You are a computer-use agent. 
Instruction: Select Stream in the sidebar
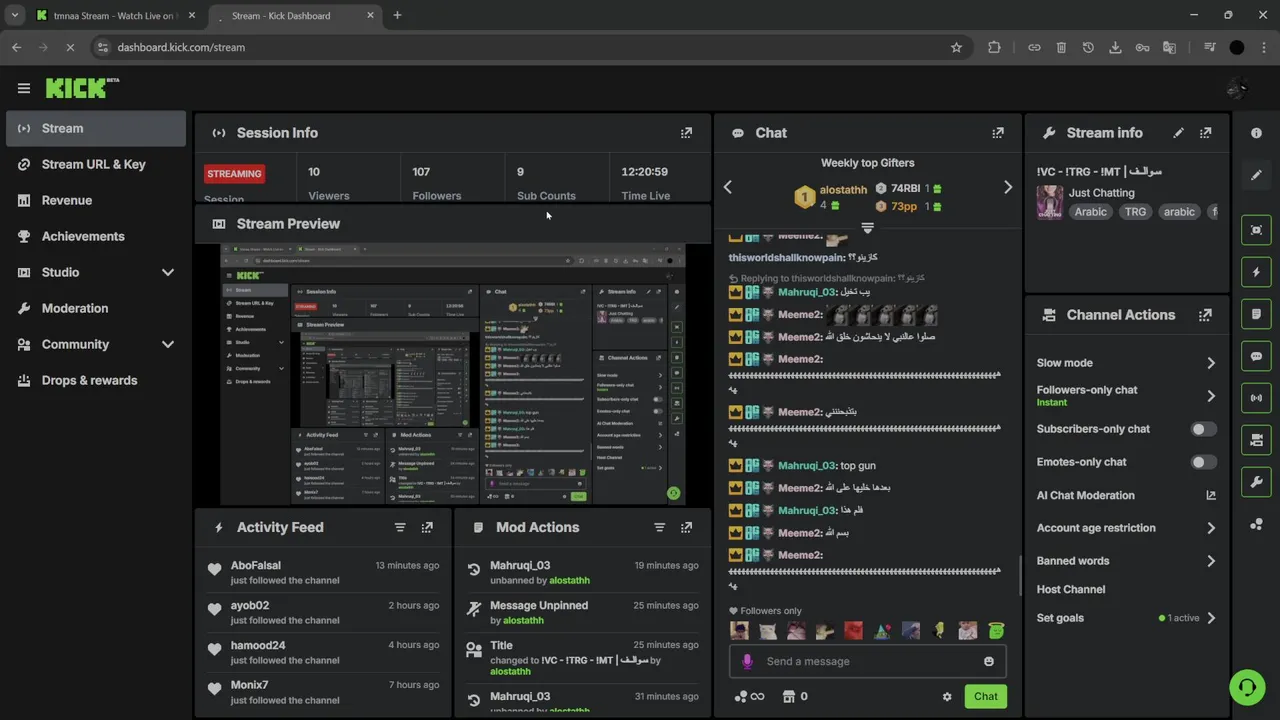tap(95, 128)
